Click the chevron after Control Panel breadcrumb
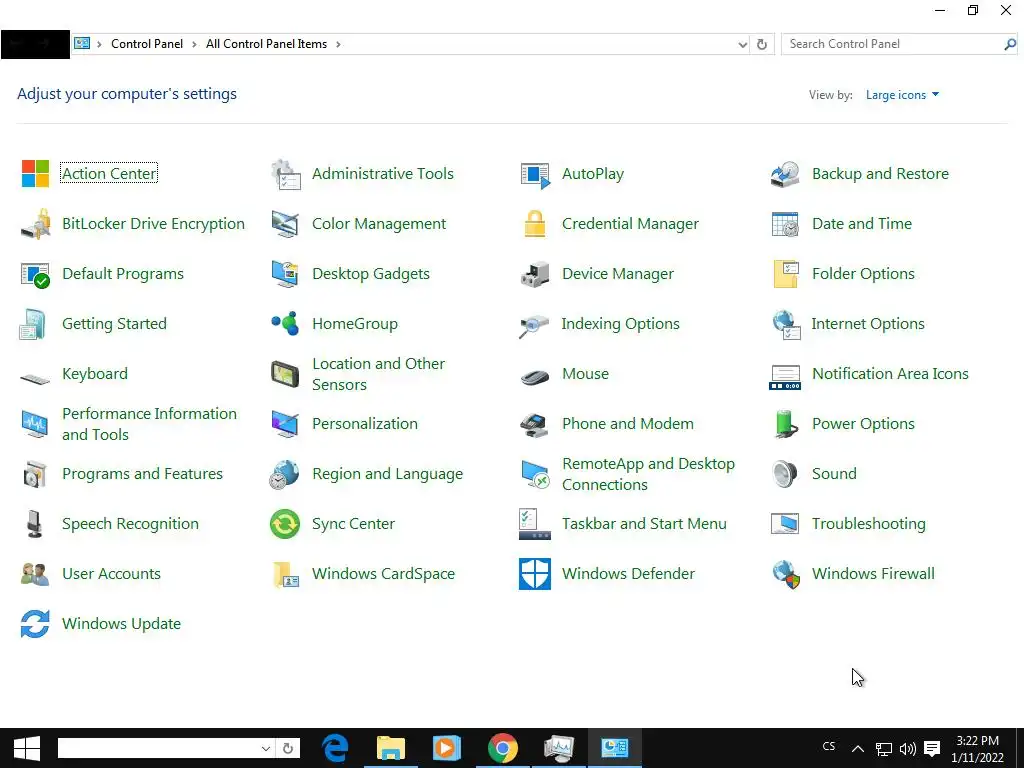 (x=194, y=44)
